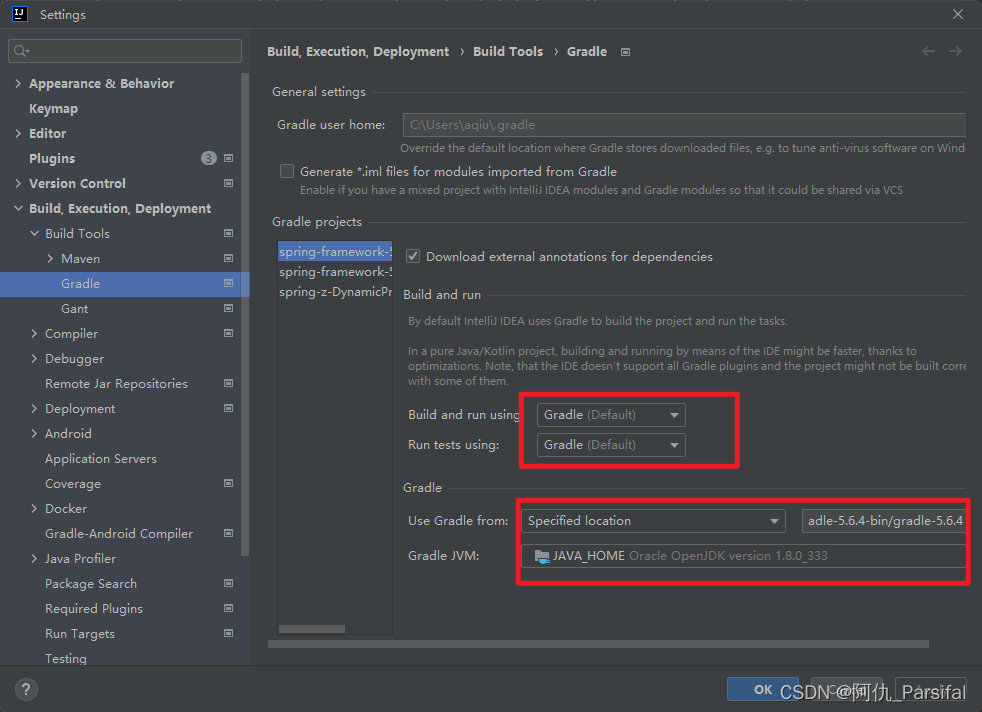Confirm settings with OK button
This screenshot has width=982, height=712.
[763, 689]
